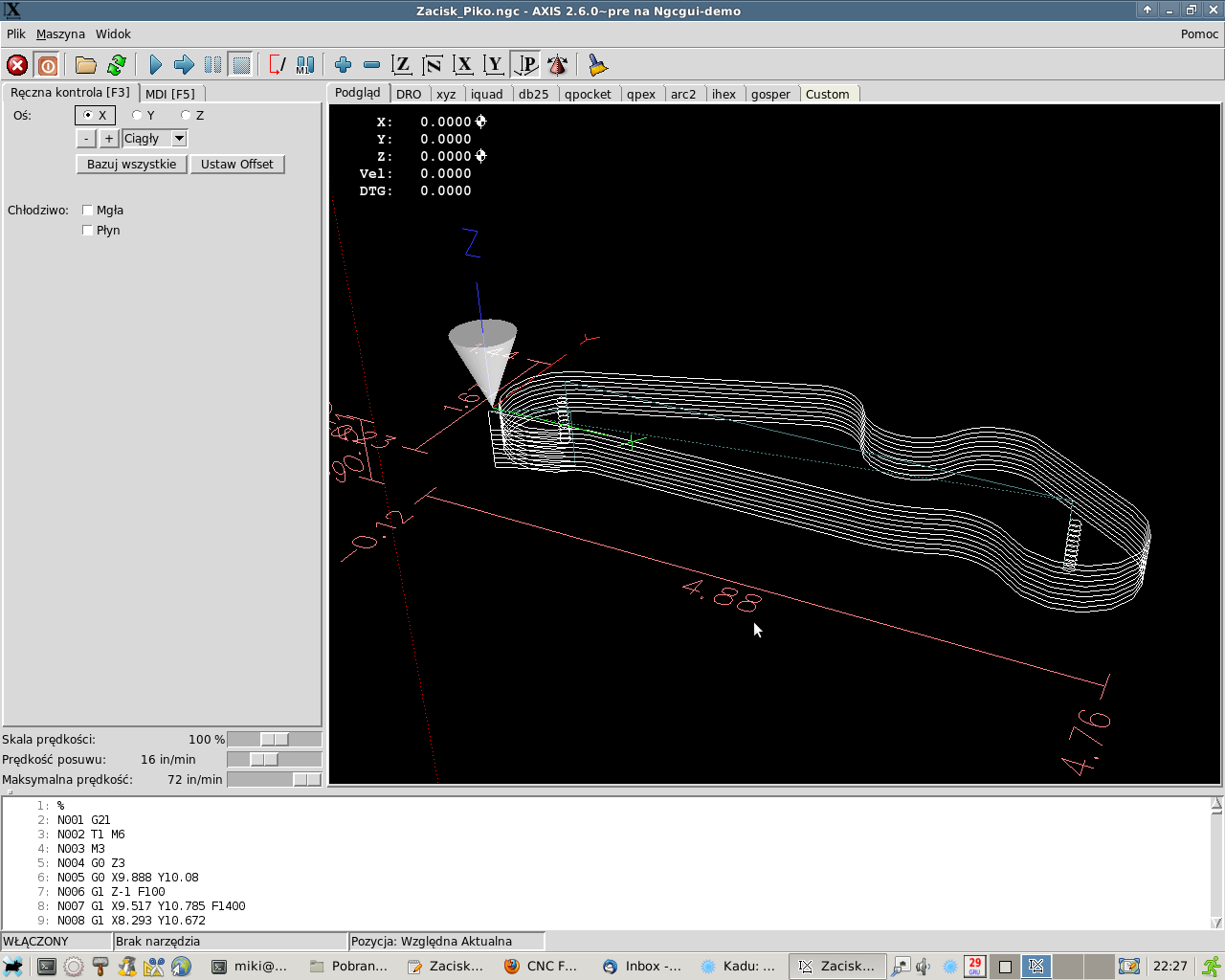The height and width of the screenshot is (980, 1225).
Task: Switch to top Z view
Action: pyautogui.click(x=402, y=65)
